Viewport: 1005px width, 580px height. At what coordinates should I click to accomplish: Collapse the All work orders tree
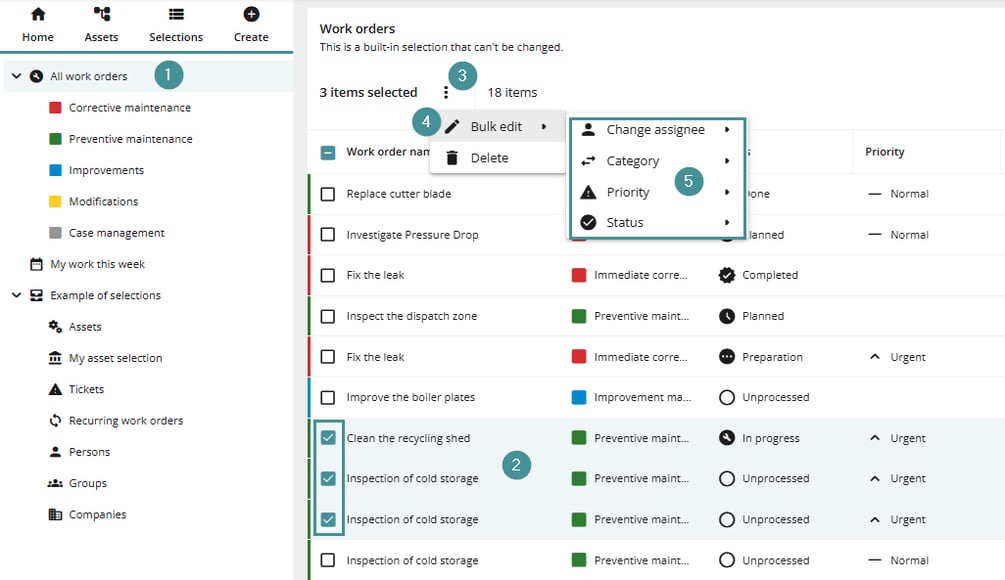(17, 76)
